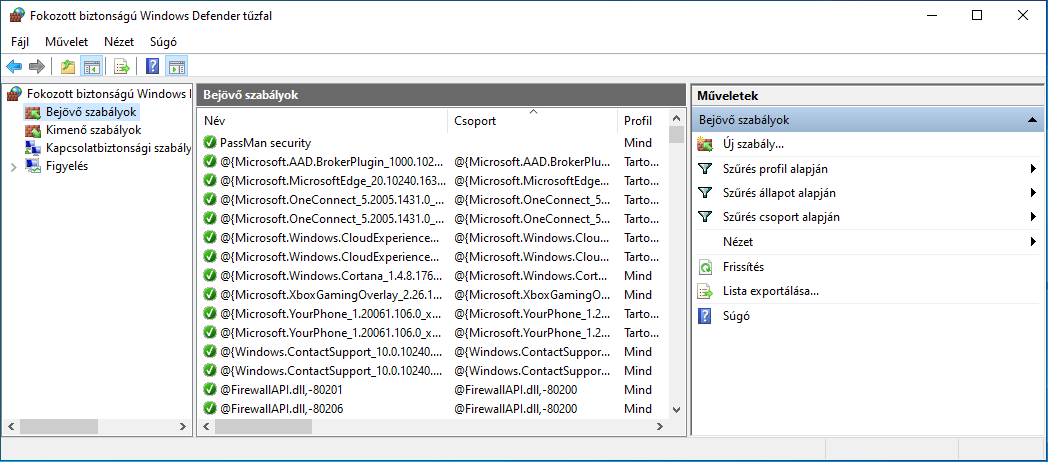The image size is (1048, 462).
Task: Click the Forward arrow in the toolbar
Action: coord(37,66)
